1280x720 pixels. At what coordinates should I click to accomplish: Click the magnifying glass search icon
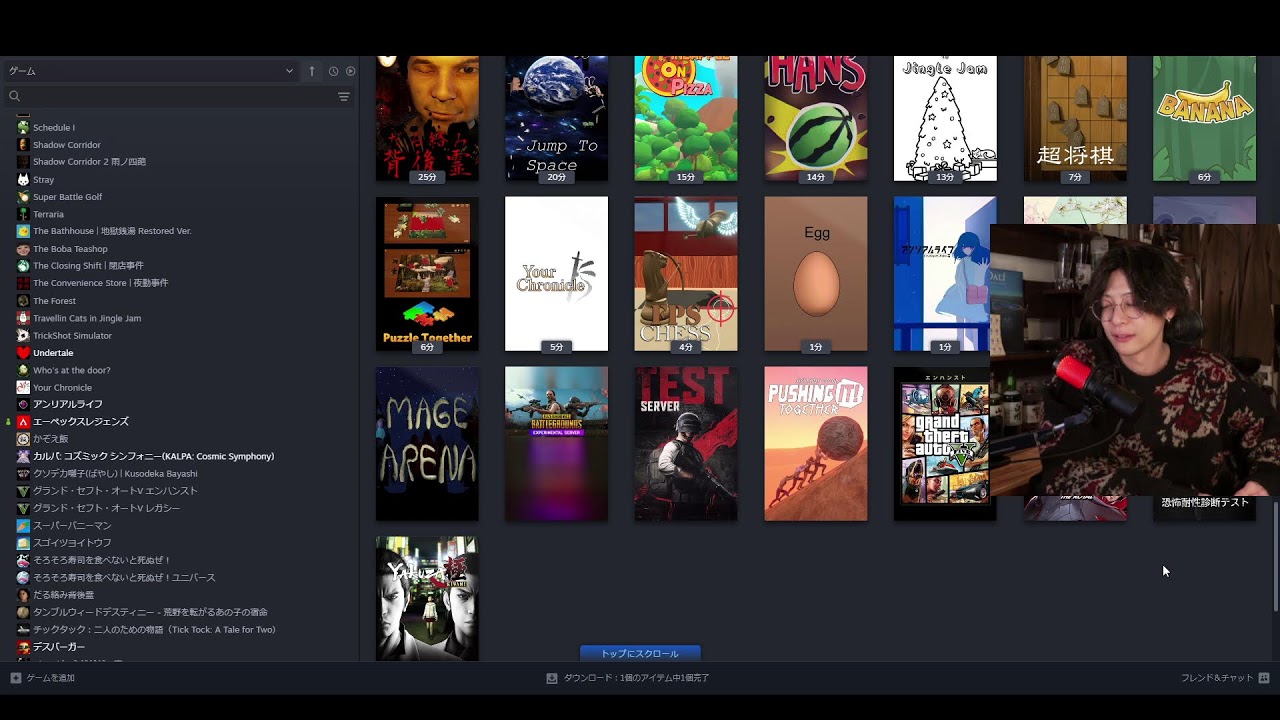click(14, 96)
